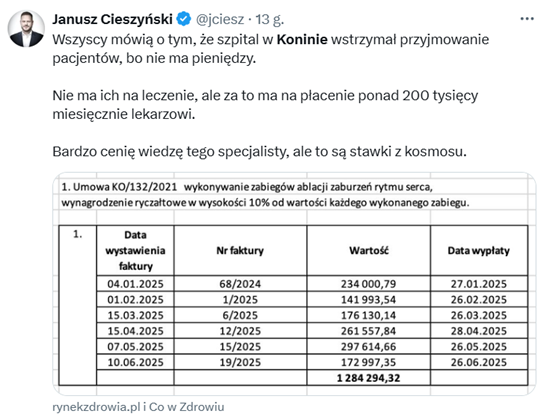
Task: Open the @jciesz handle link
Action: tap(220, 19)
